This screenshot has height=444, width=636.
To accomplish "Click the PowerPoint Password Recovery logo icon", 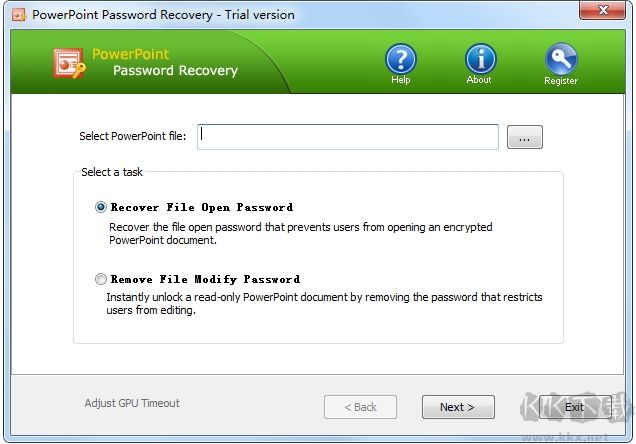I will pos(72,63).
